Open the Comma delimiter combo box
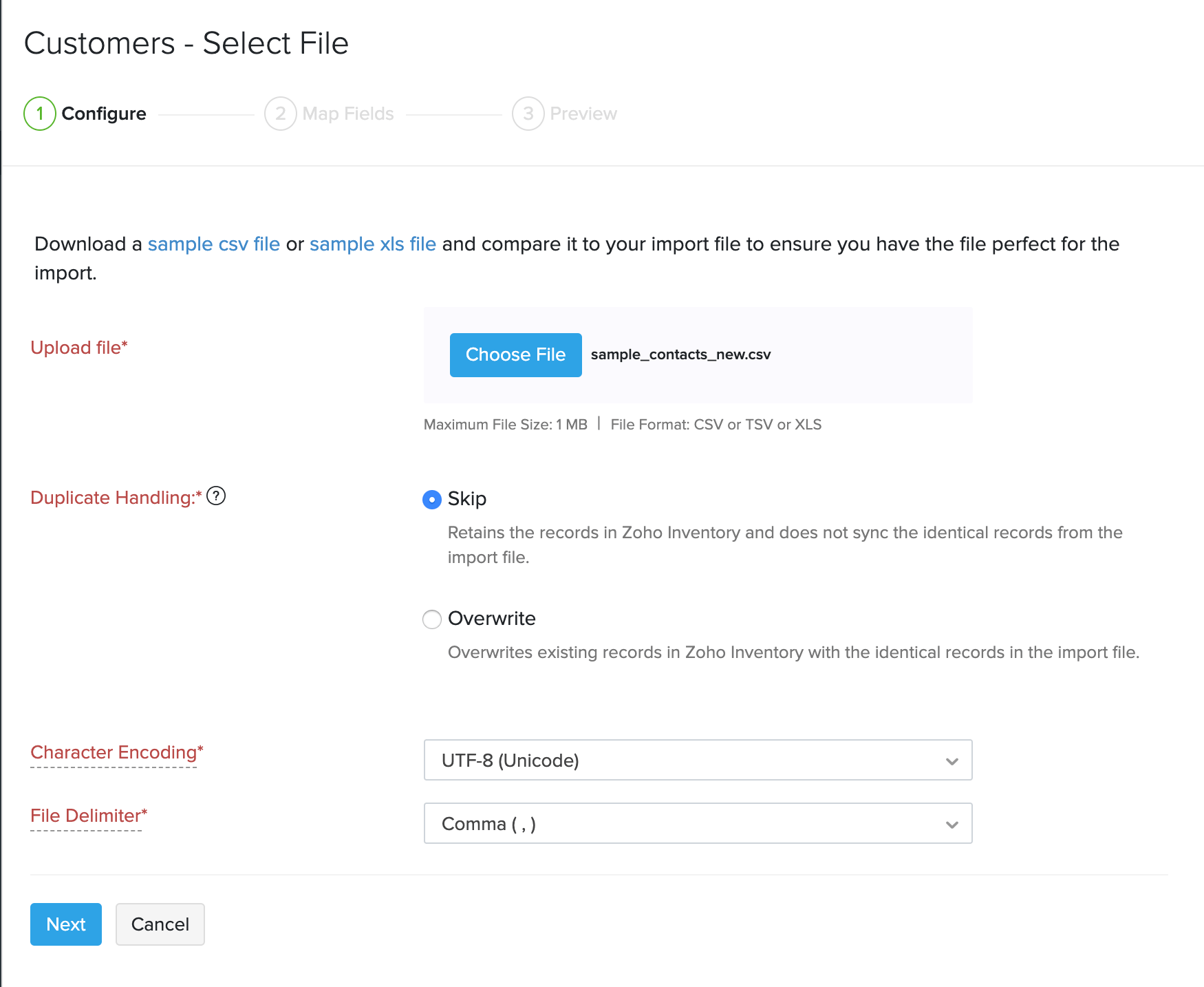 tap(698, 824)
